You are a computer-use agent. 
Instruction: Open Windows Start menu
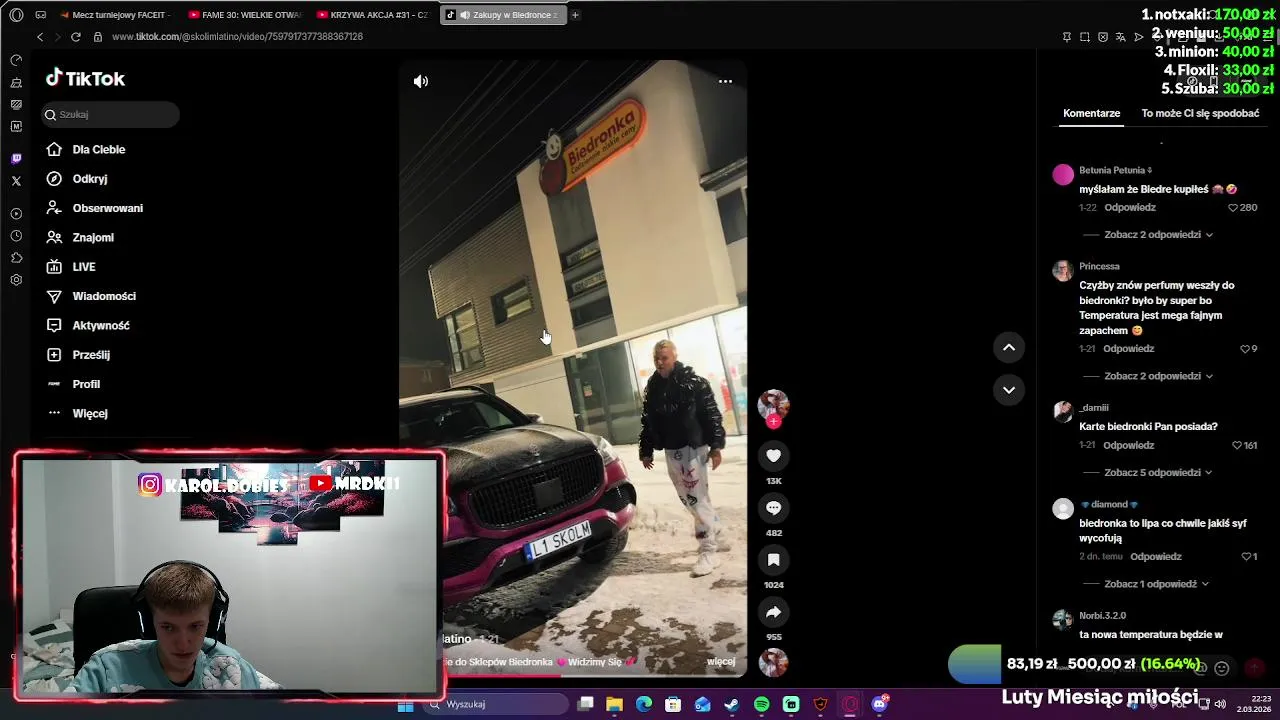405,705
